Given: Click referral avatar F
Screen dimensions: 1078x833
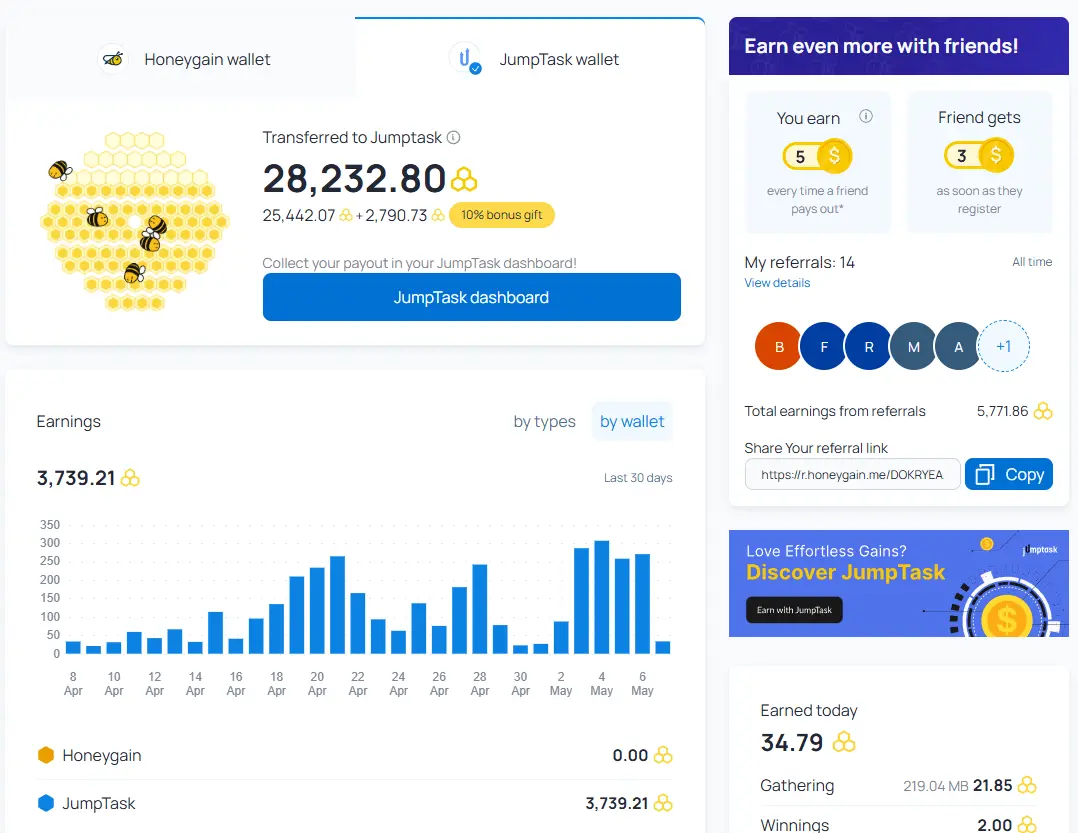Looking at the screenshot, I should point(824,346).
